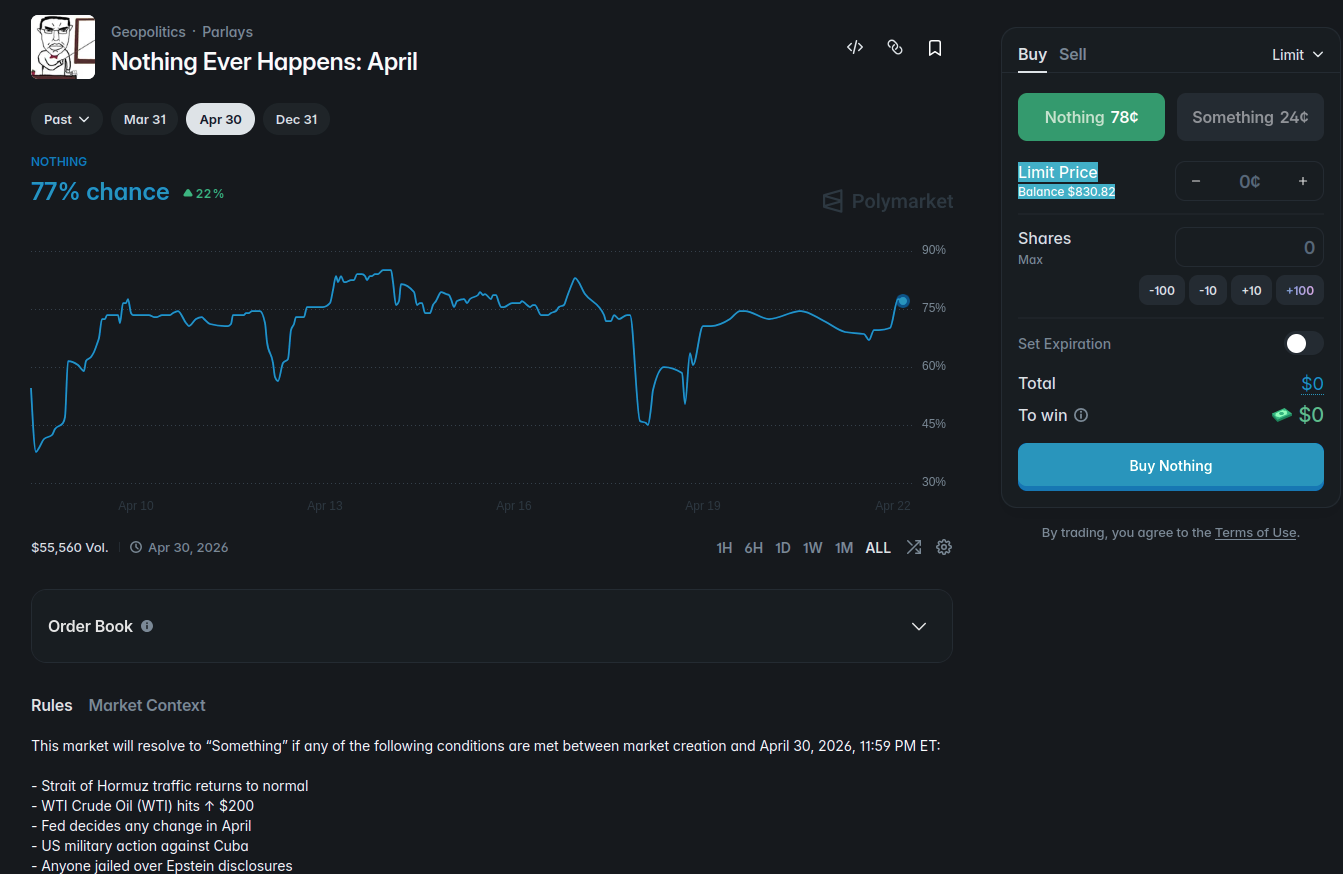
Task: Click the chart's current price marker dot
Action: [902, 301]
